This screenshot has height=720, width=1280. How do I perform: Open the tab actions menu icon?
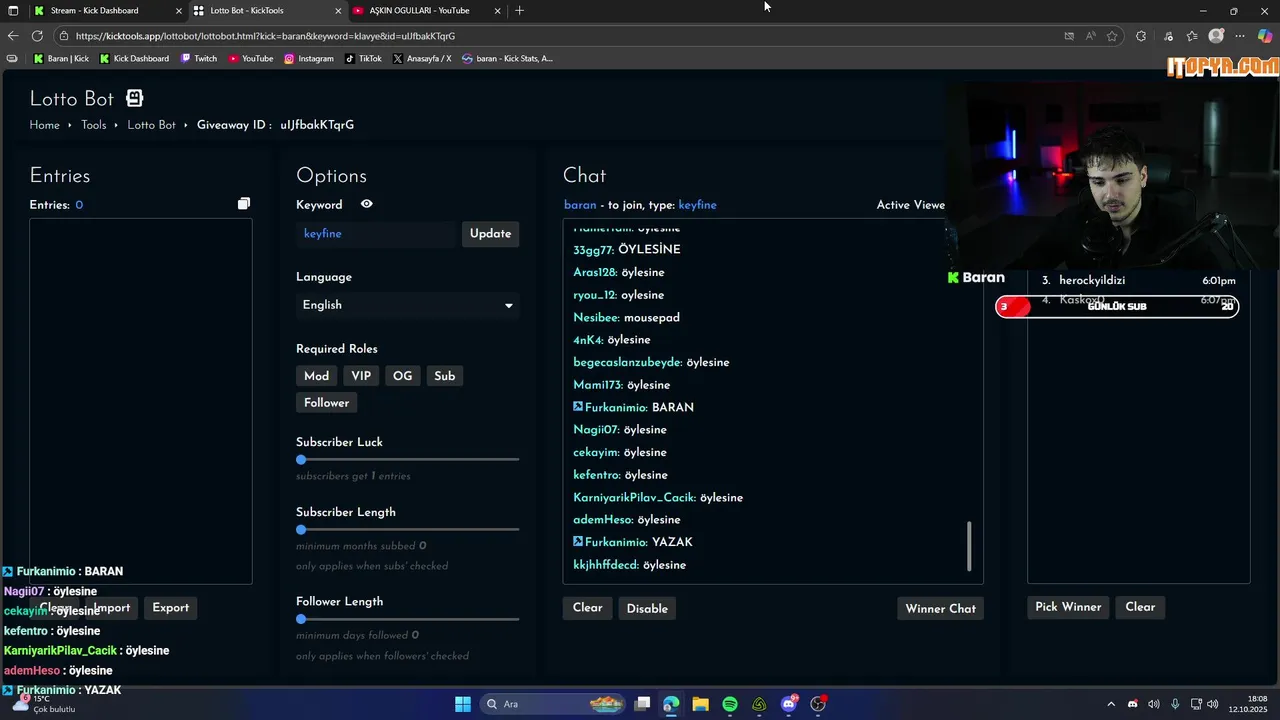pos(13,11)
